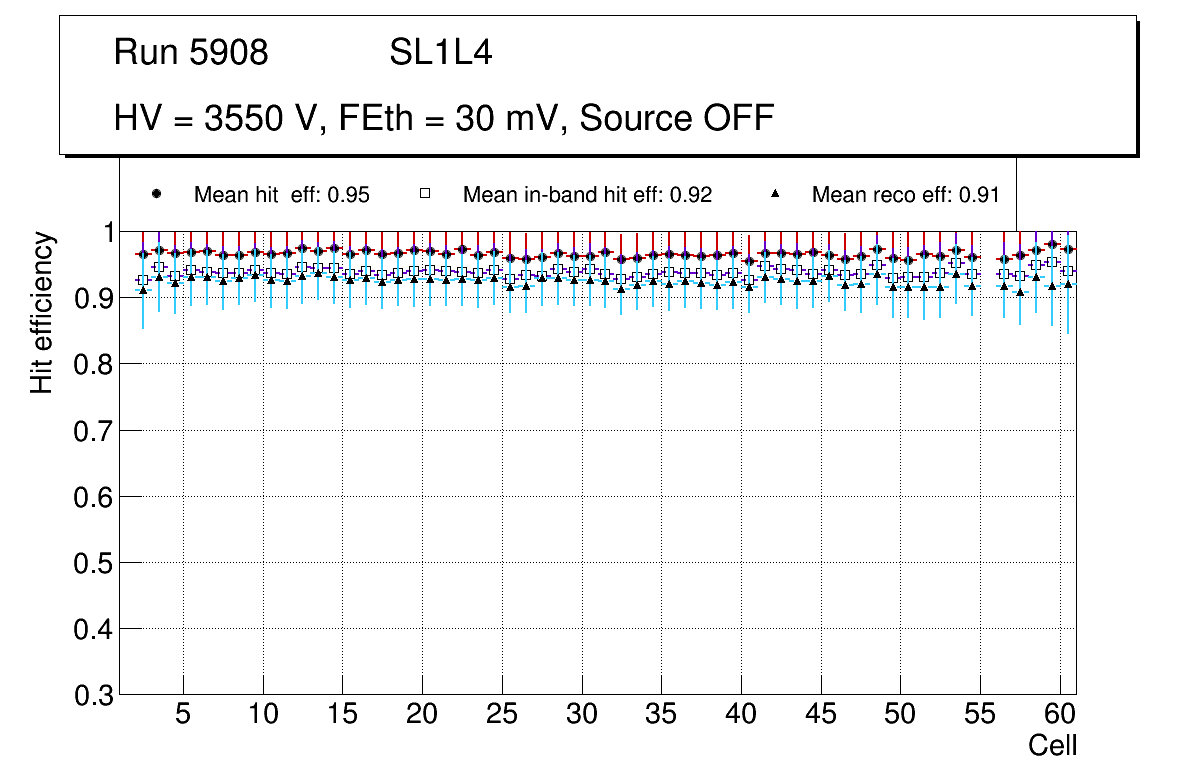Click the filled circle marker in the legend
1196x772 pixels.
click(156, 194)
